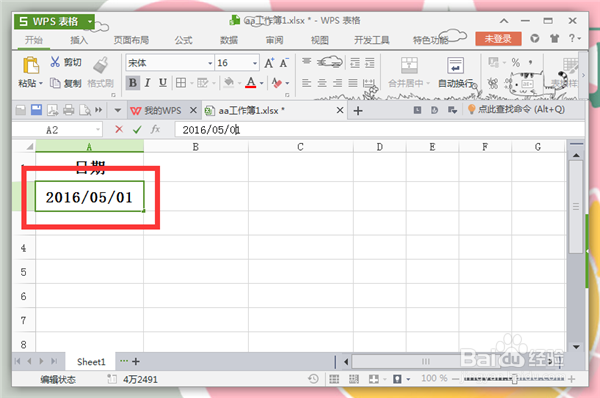Click the find command search box
The width and height of the screenshot is (600, 398).
517,110
